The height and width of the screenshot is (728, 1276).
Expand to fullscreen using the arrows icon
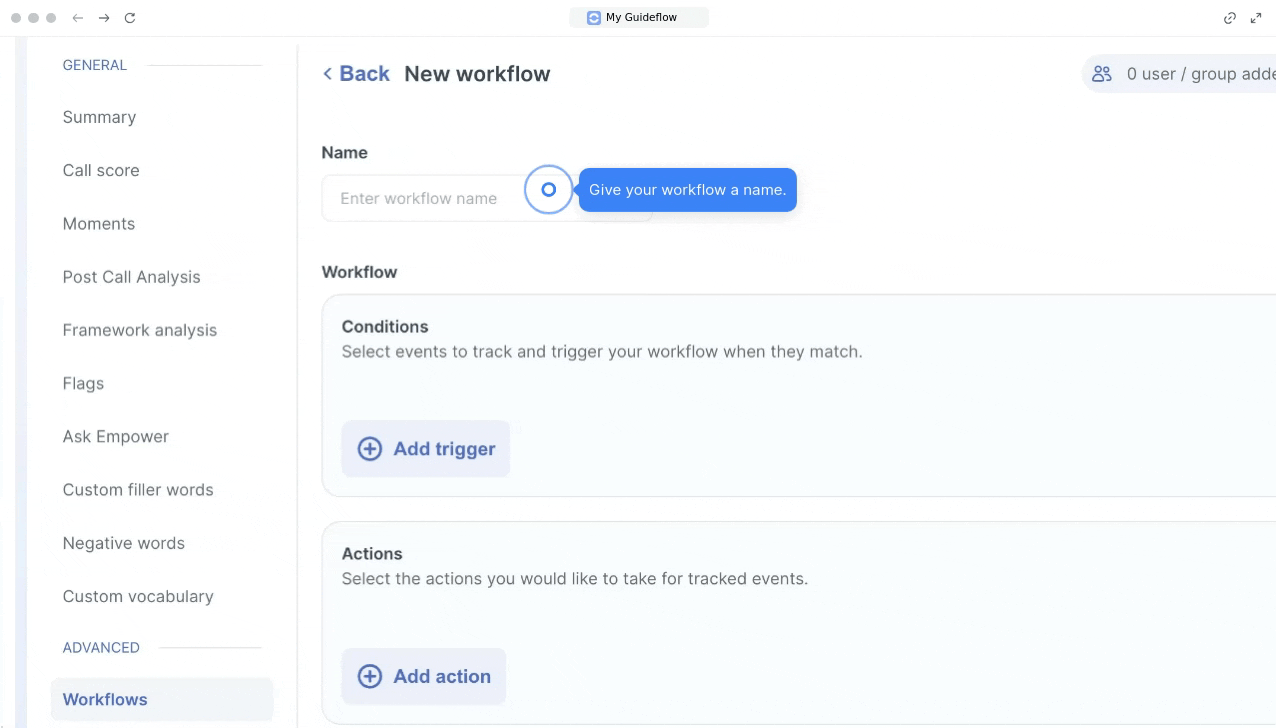pyautogui.click(x=1256, y=18)
